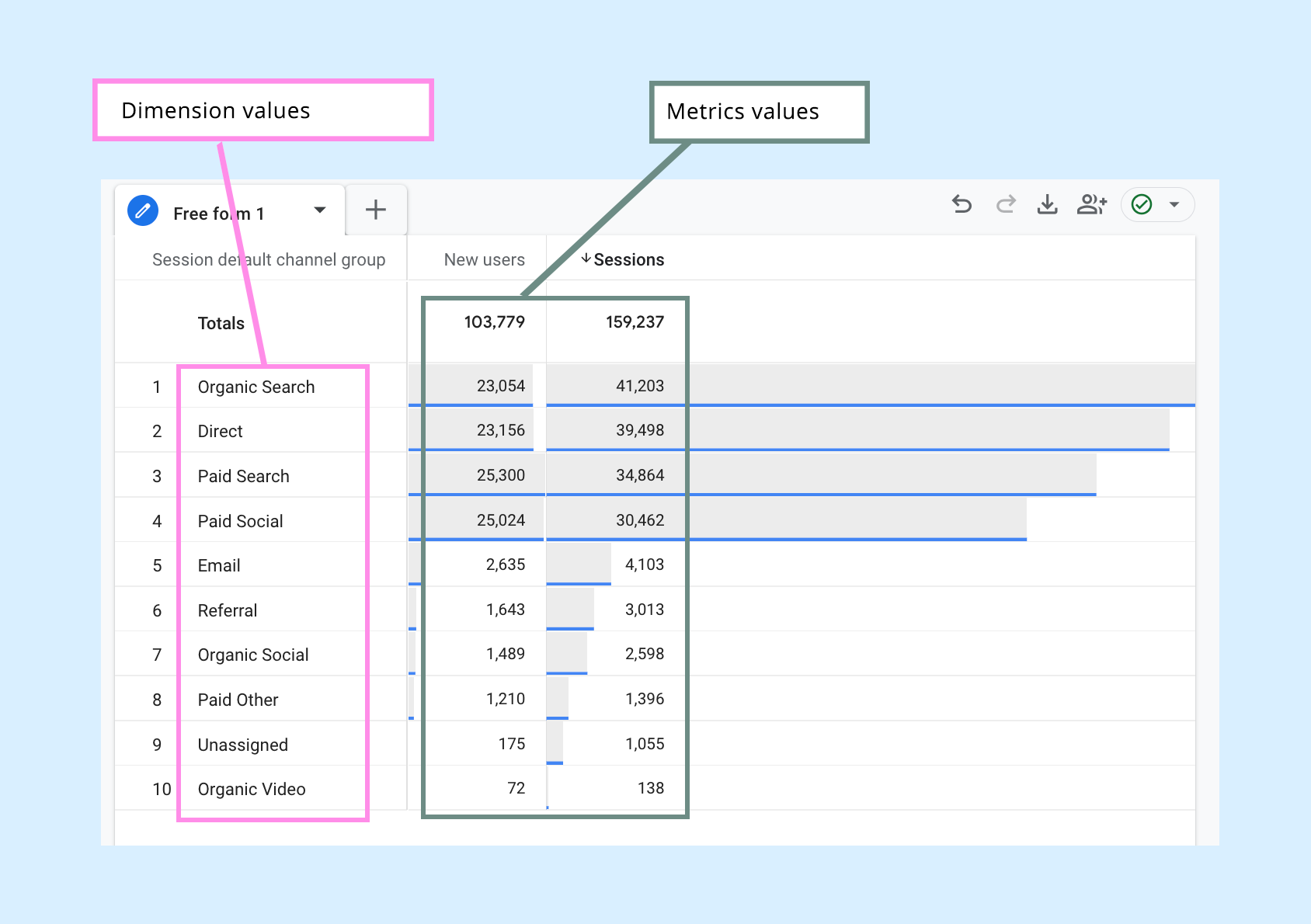Add a new tab with the plus icon

[x=376, y=209]
